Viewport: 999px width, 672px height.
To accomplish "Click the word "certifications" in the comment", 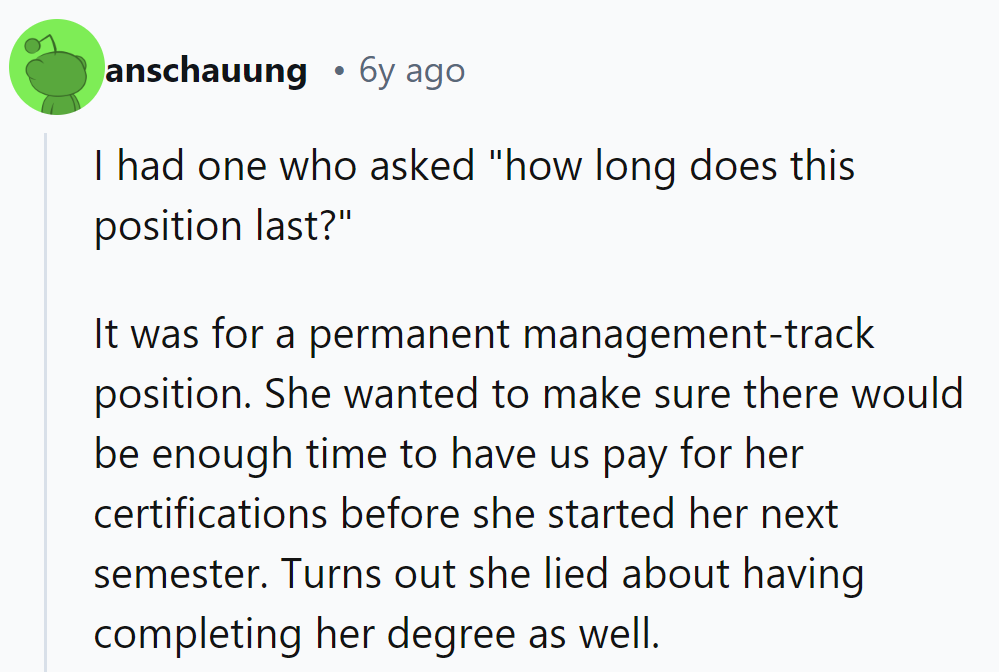I will coord(210,513).
